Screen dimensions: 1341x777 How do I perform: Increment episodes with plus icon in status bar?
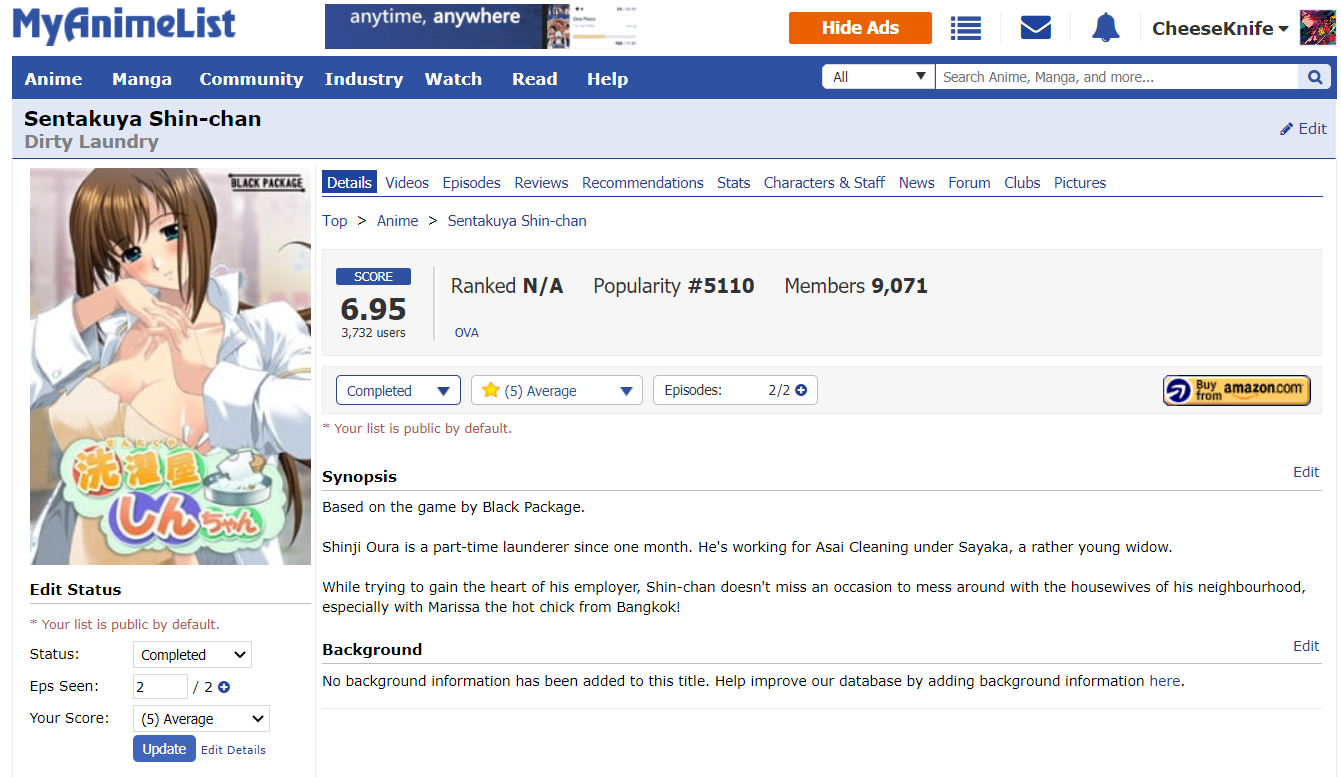801,390
